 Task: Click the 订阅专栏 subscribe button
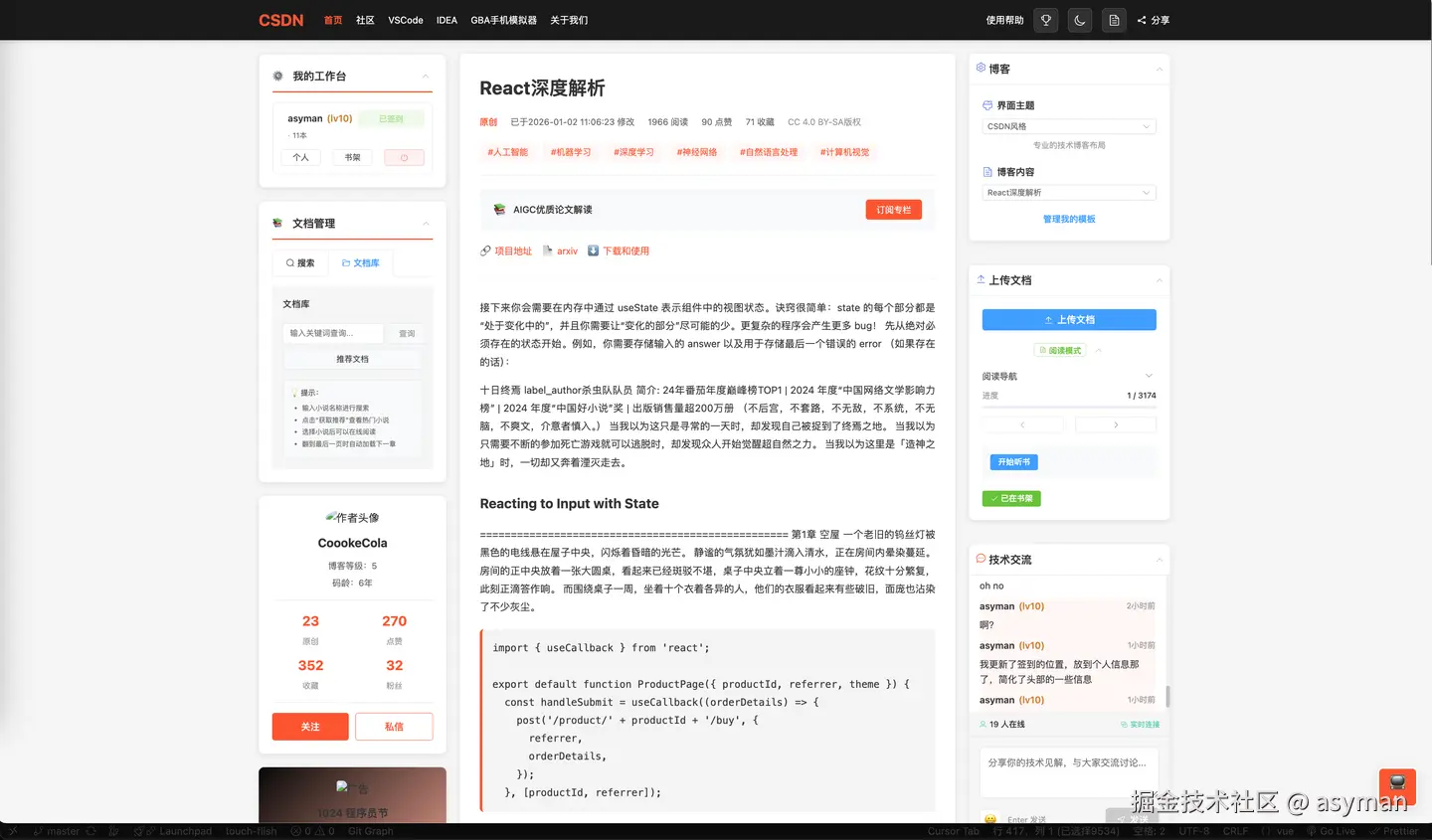point(893,210)
